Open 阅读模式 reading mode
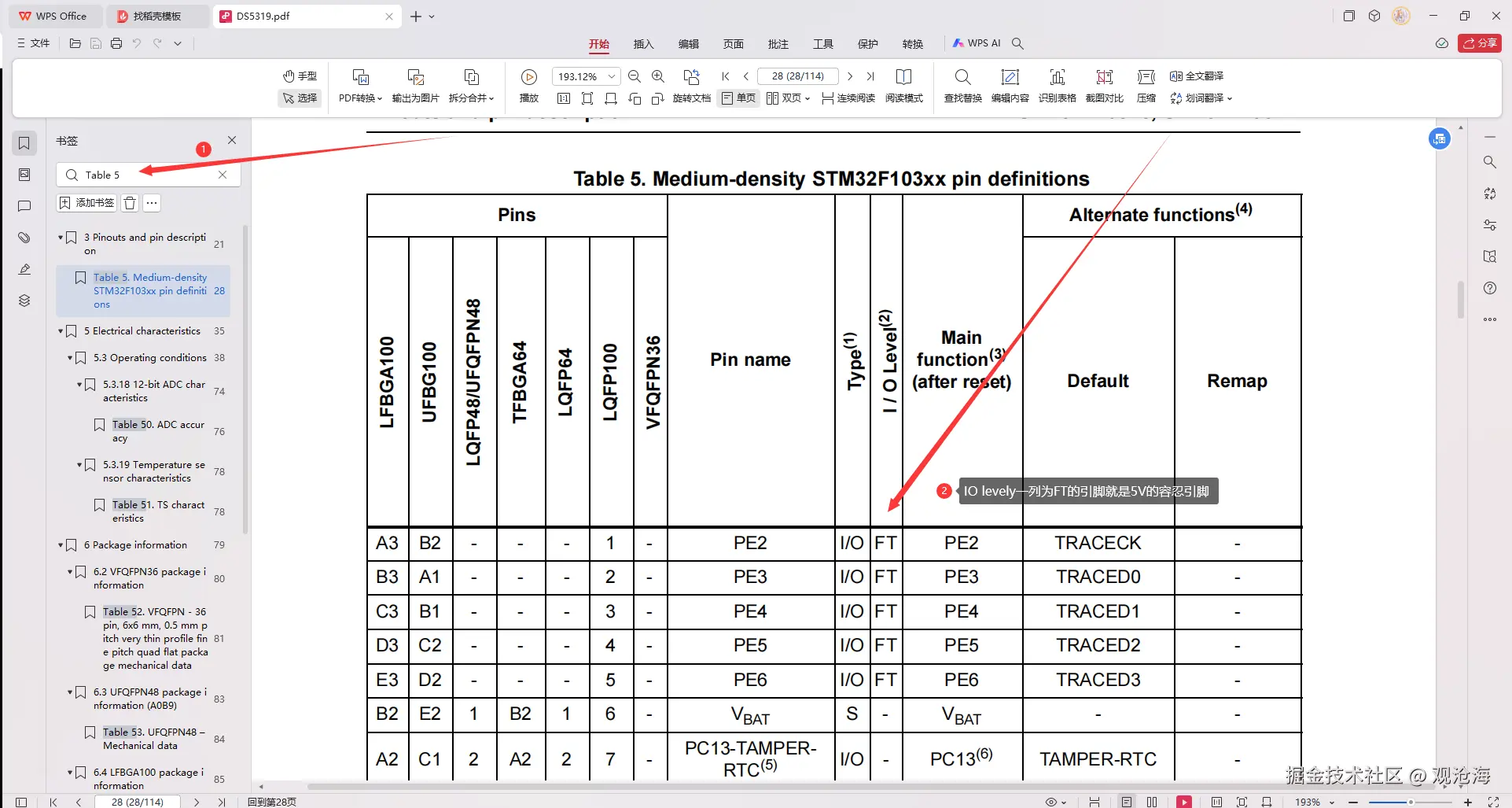 click(x=904, y=86)
